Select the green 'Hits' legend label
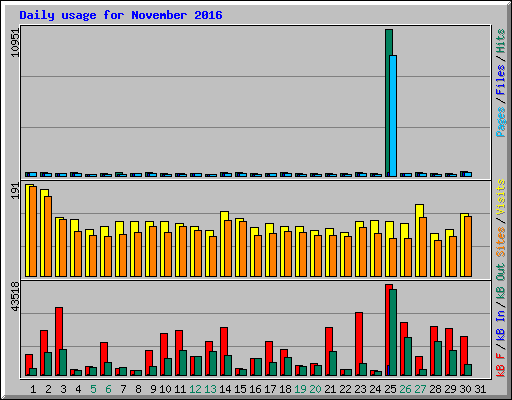This screenshot has width=512, height=400. coord(500,41)
